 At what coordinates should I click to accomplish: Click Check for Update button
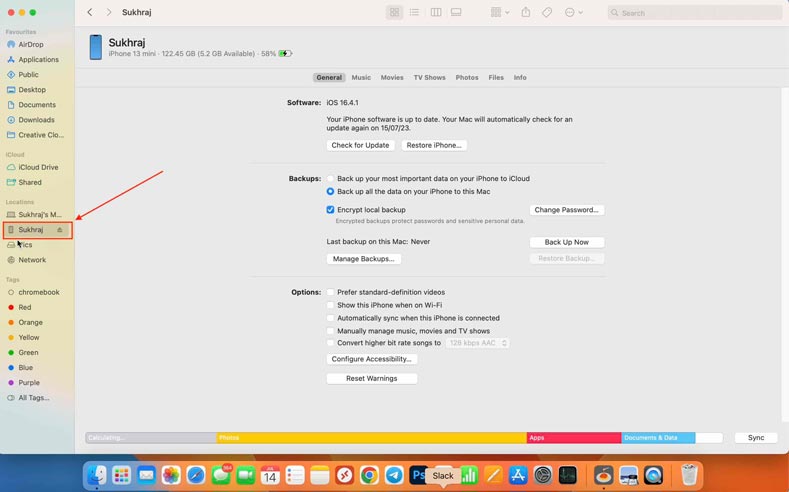(x=360, y=145)
